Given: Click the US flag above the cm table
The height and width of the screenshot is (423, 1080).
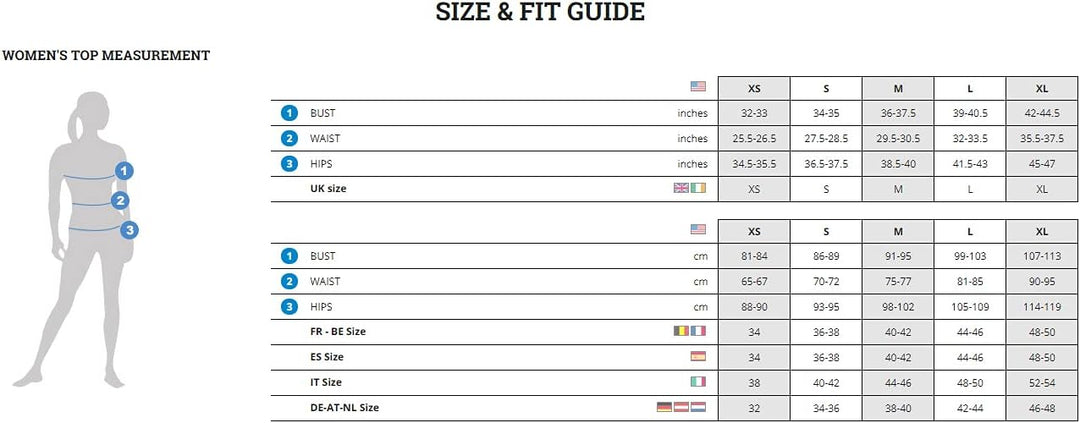Looking at the screenshot, I should [697, 230].
